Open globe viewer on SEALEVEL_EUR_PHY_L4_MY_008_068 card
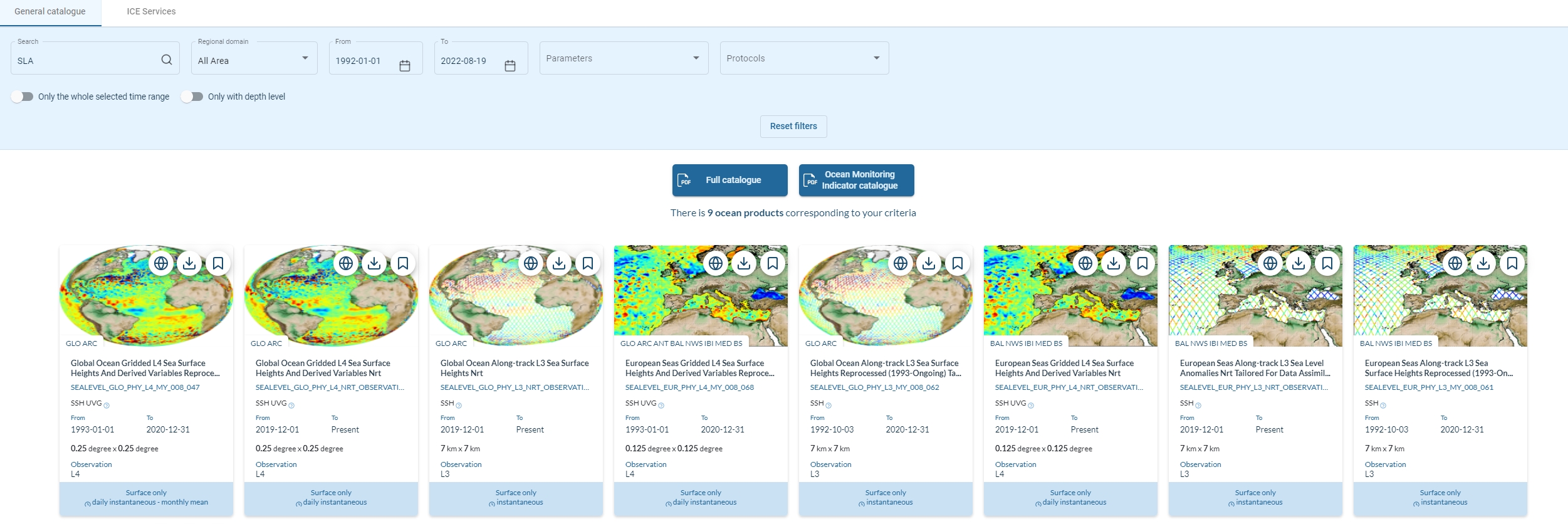1568x524 pixels. (716, 263)
